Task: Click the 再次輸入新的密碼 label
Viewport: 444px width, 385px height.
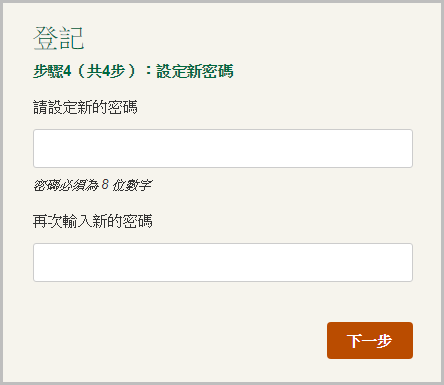Action: pos(93,221)
